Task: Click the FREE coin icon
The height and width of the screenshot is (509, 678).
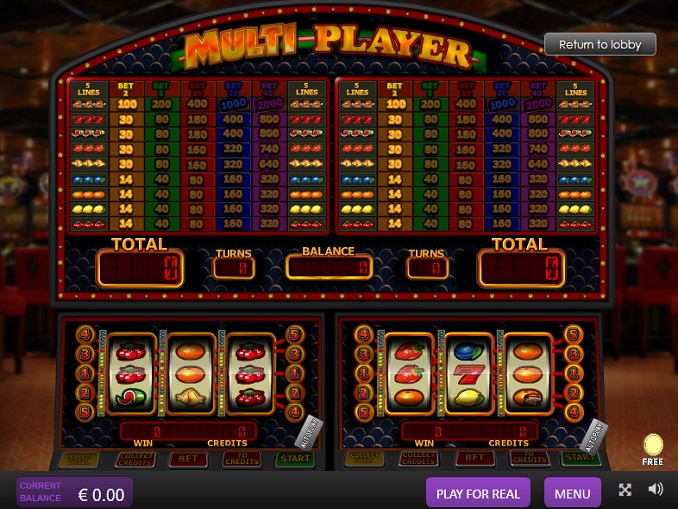Action: pos(653,445)
